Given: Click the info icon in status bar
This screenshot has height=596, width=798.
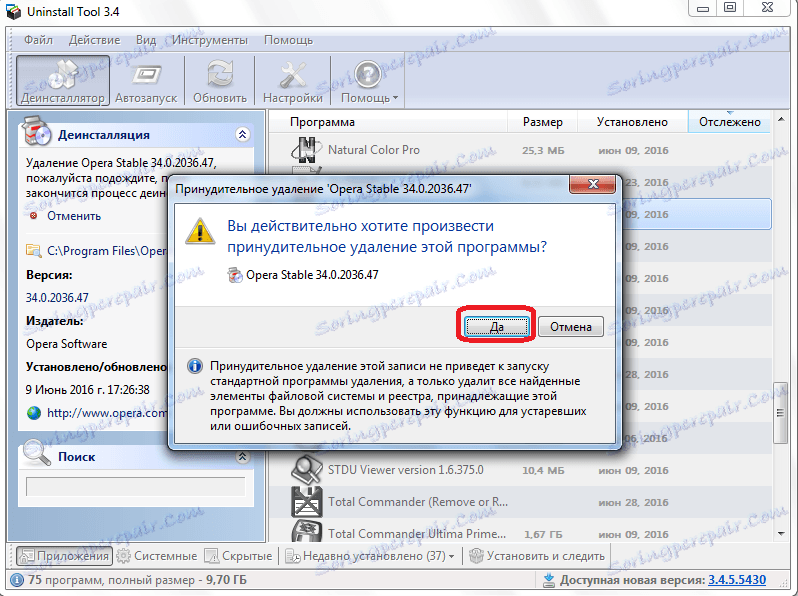Looking at the screenshot, I should pyautogui.click(x=17, y=580).
